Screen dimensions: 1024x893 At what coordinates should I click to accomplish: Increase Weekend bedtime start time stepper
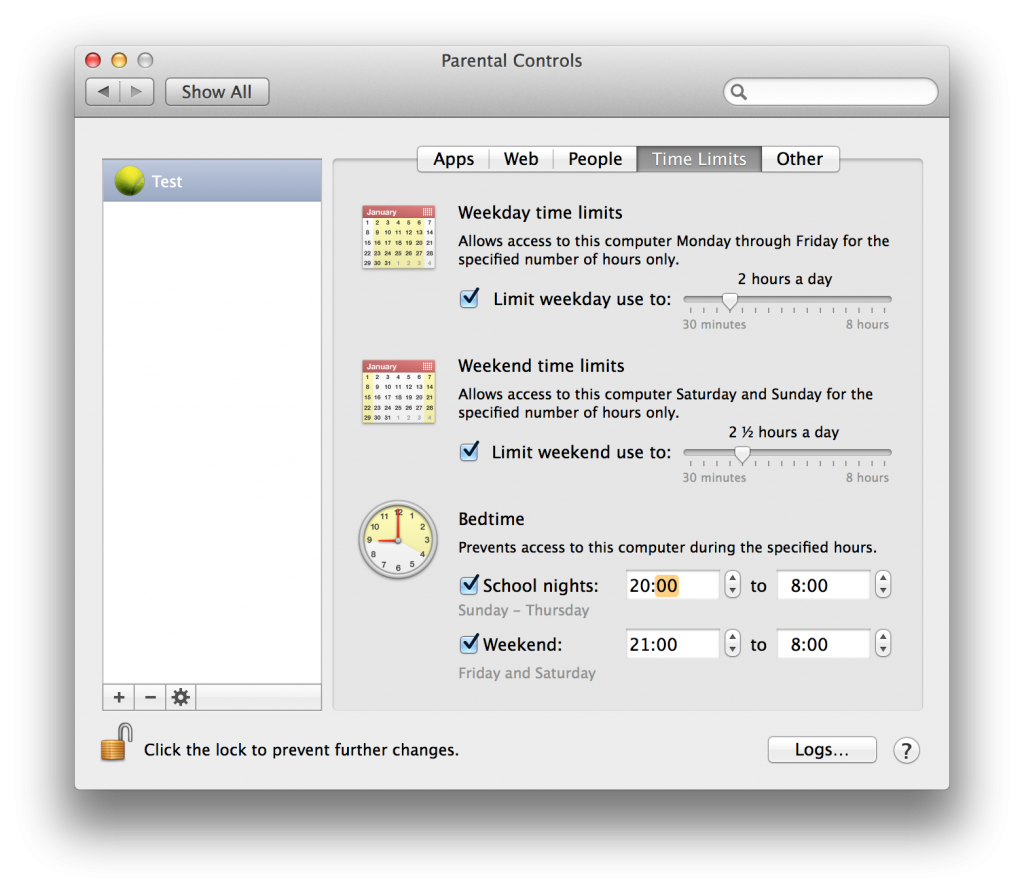pos(733,637)
